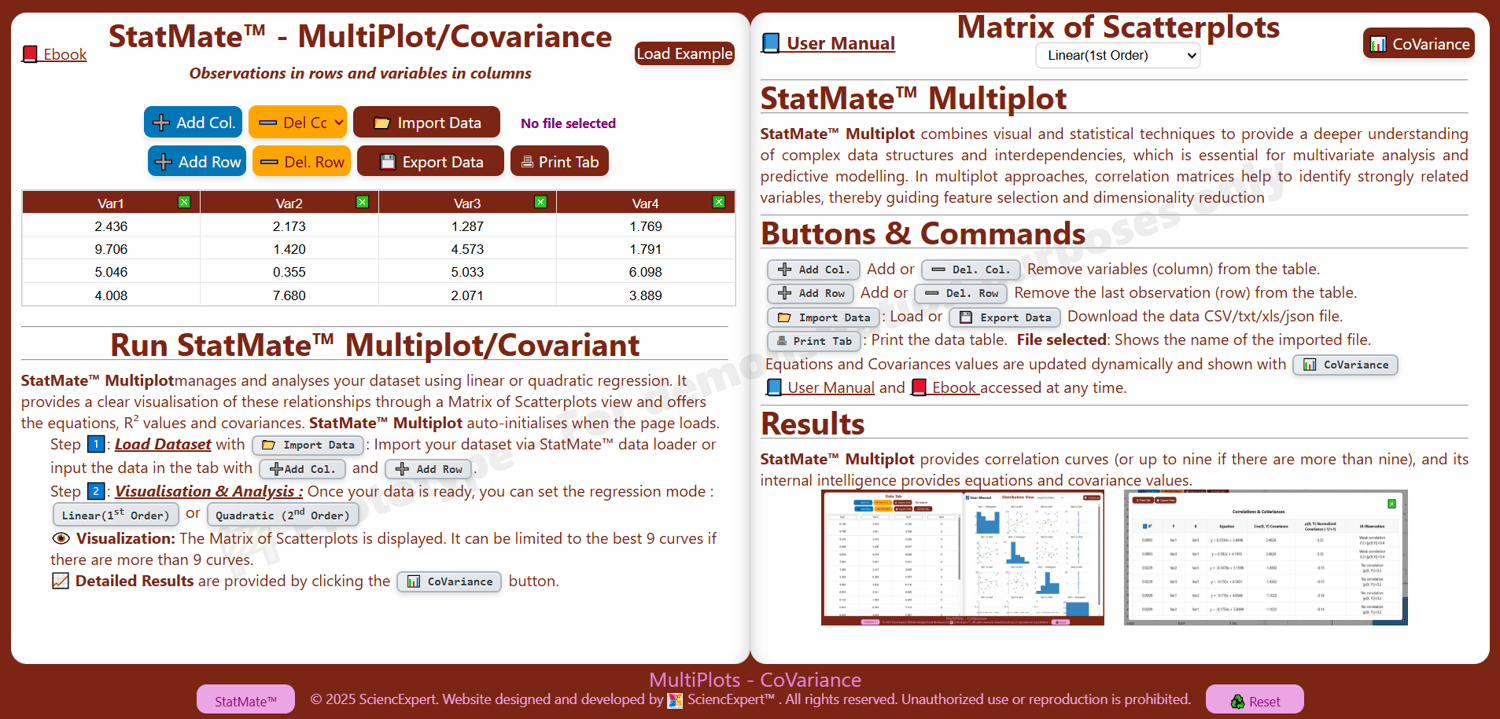Viewport: 1500px width, 719px height.
Task: Click the blue book User Manual icon
Action: (x=770, y=43)
